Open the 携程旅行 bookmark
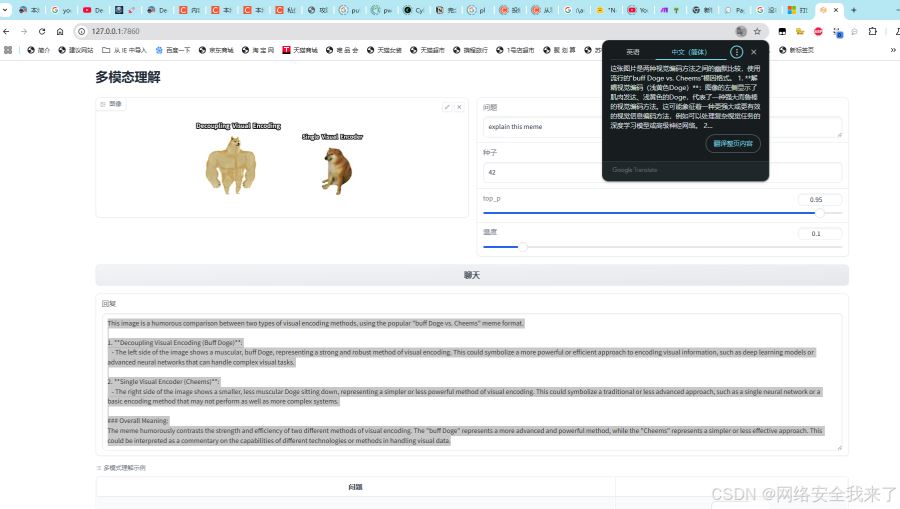Image resolution: width=900 pixels, height=509 pixels. [x=470, y=50]
